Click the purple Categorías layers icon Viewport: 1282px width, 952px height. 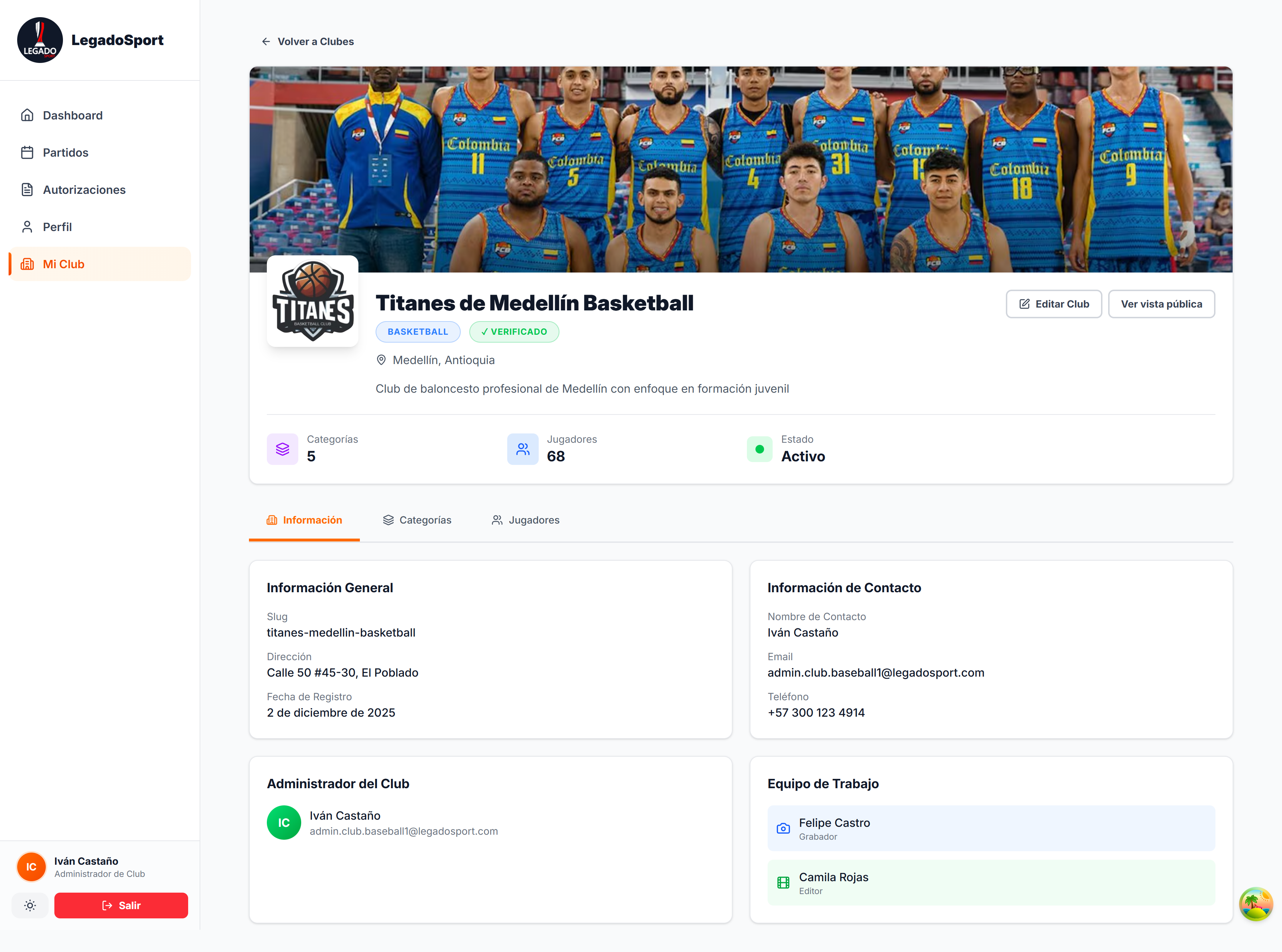point(283,449)
